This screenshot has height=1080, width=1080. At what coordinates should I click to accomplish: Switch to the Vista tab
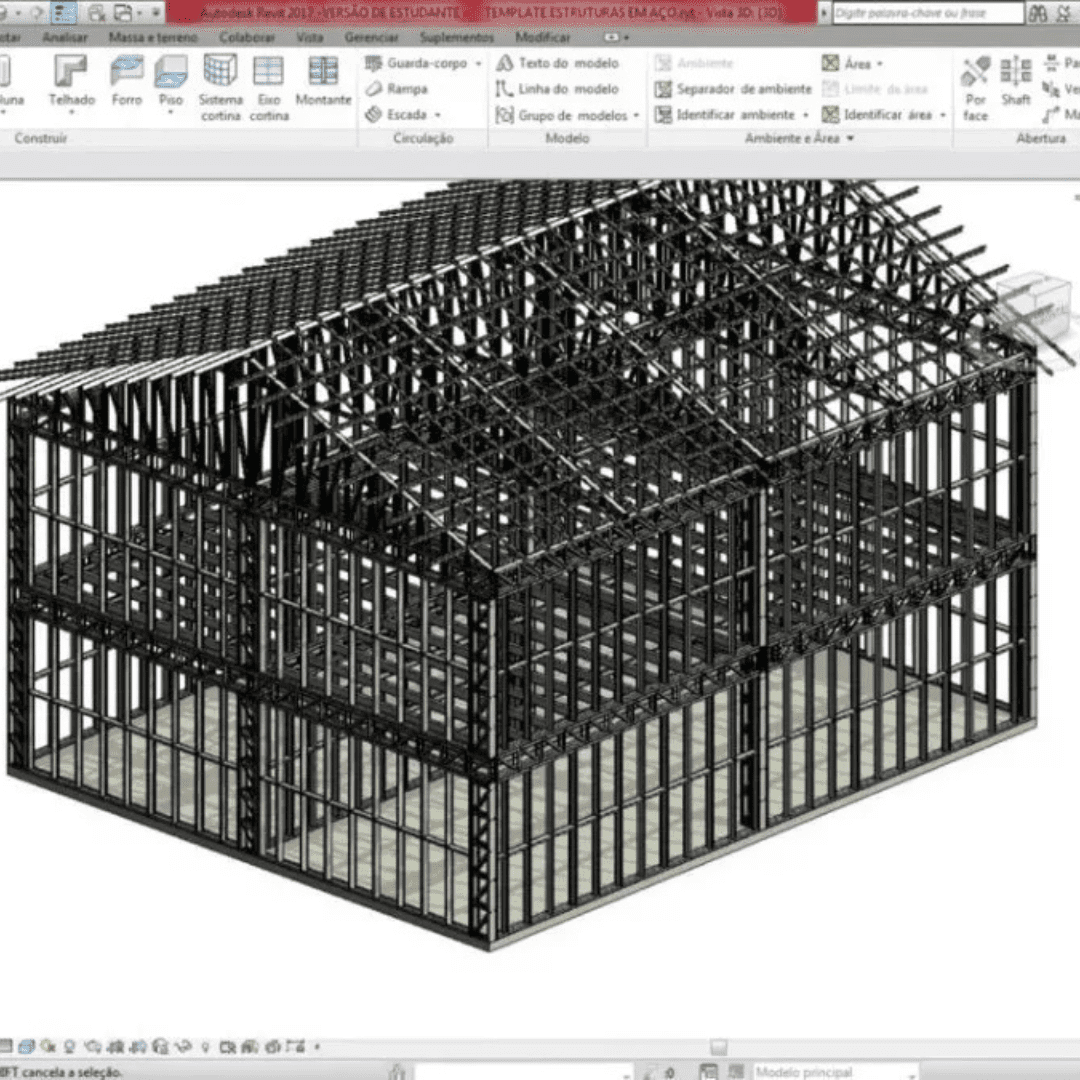click(x=310, y=37)
